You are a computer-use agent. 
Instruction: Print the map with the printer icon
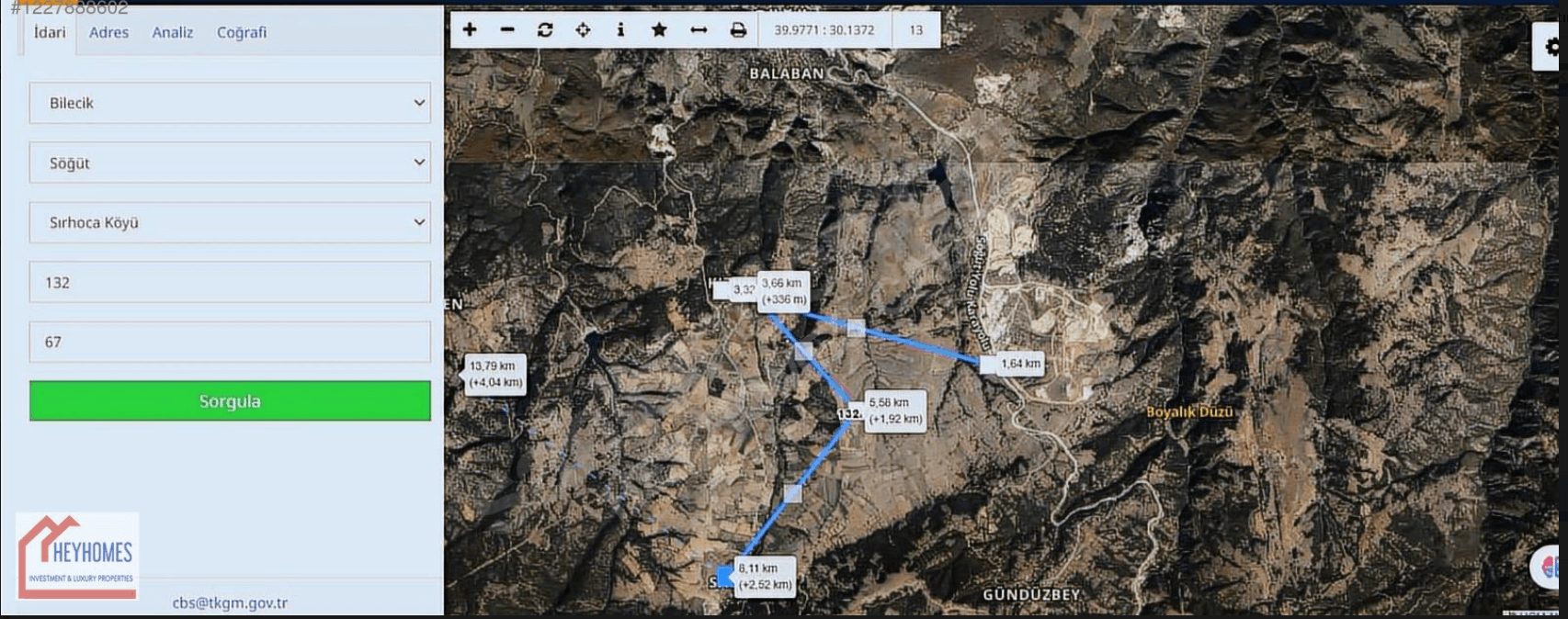(738, 30)
